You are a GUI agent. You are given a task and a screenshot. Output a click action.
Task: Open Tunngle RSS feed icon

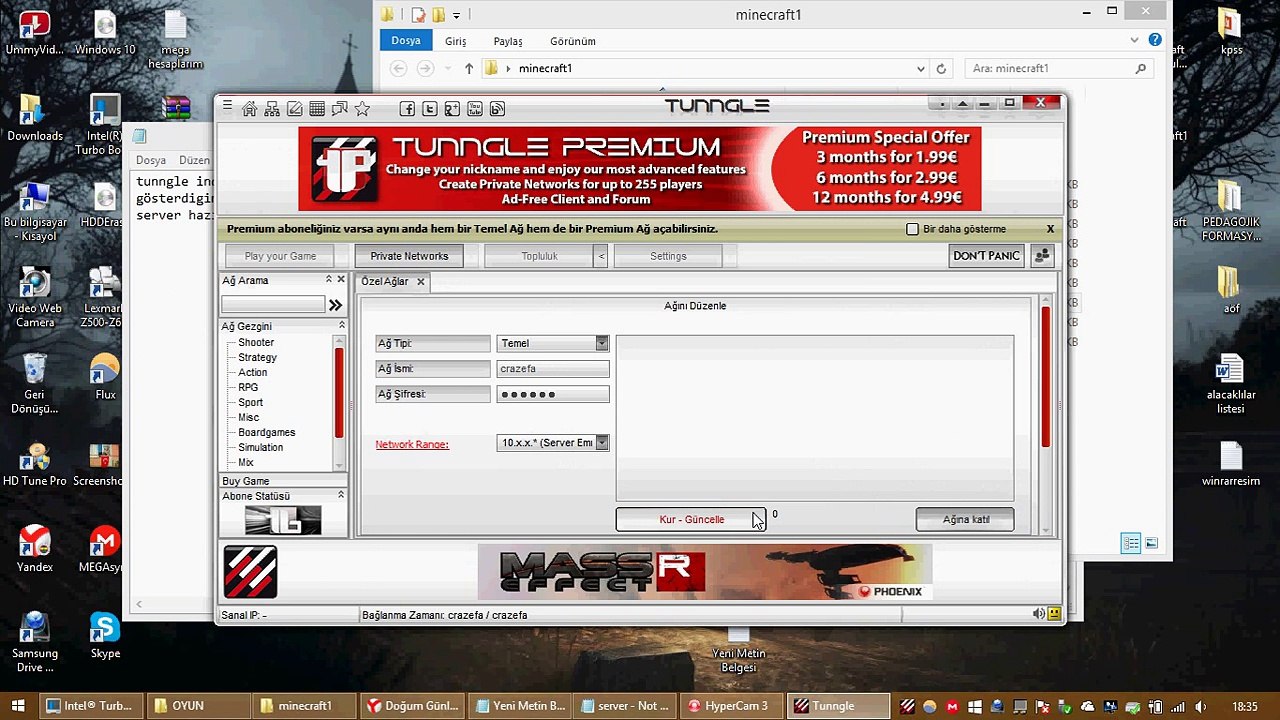coord(497,108)
